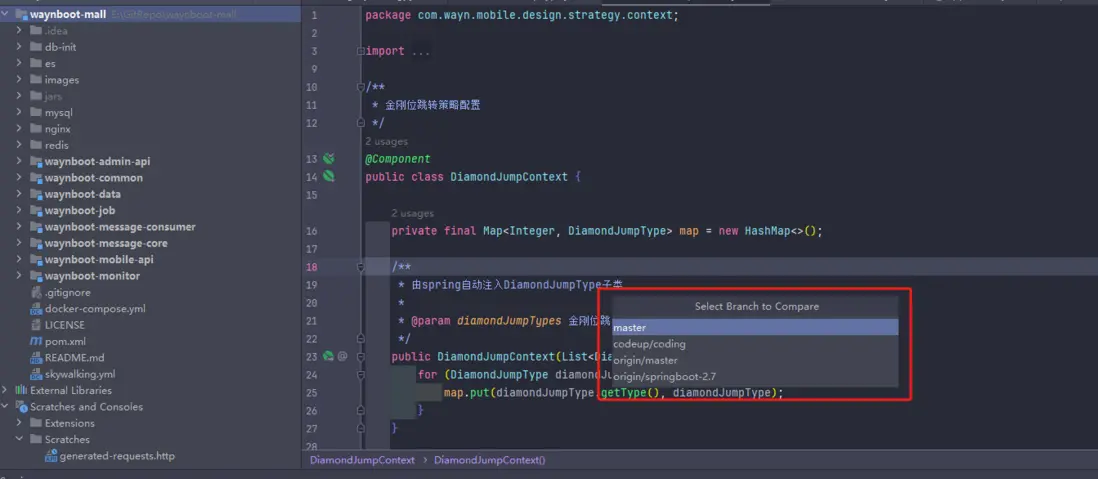The width and height of the screenshot is (1098, 479).
Task: Expand the folded import statement on line 3
Action: (x=360, y=51)
